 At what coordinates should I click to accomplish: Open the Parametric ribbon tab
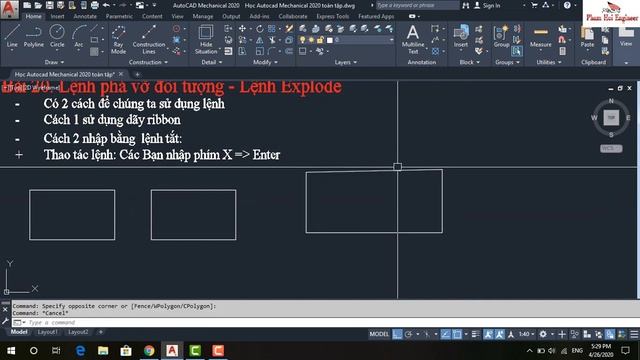119,16
